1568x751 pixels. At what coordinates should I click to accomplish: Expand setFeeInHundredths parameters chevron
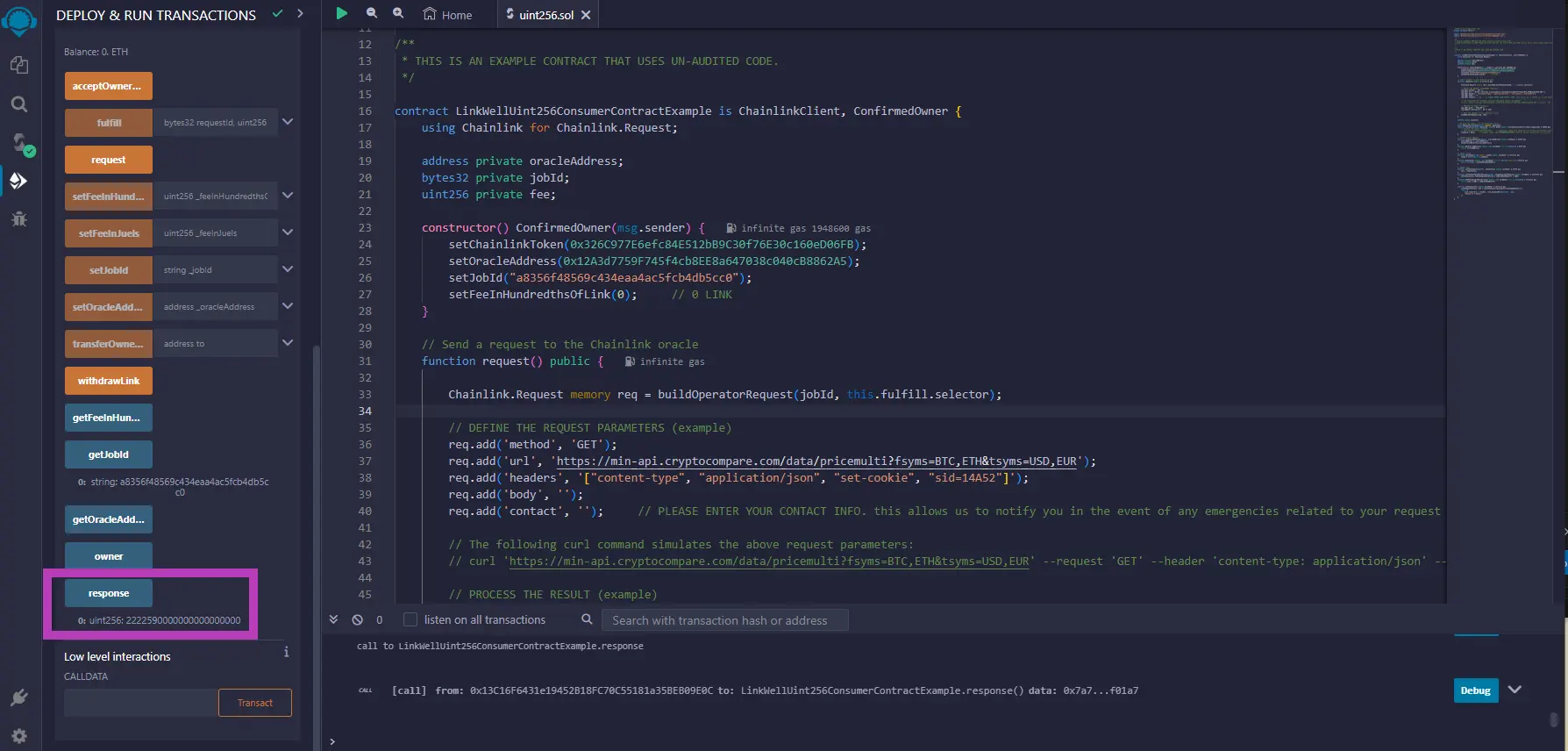click(288, 196)
